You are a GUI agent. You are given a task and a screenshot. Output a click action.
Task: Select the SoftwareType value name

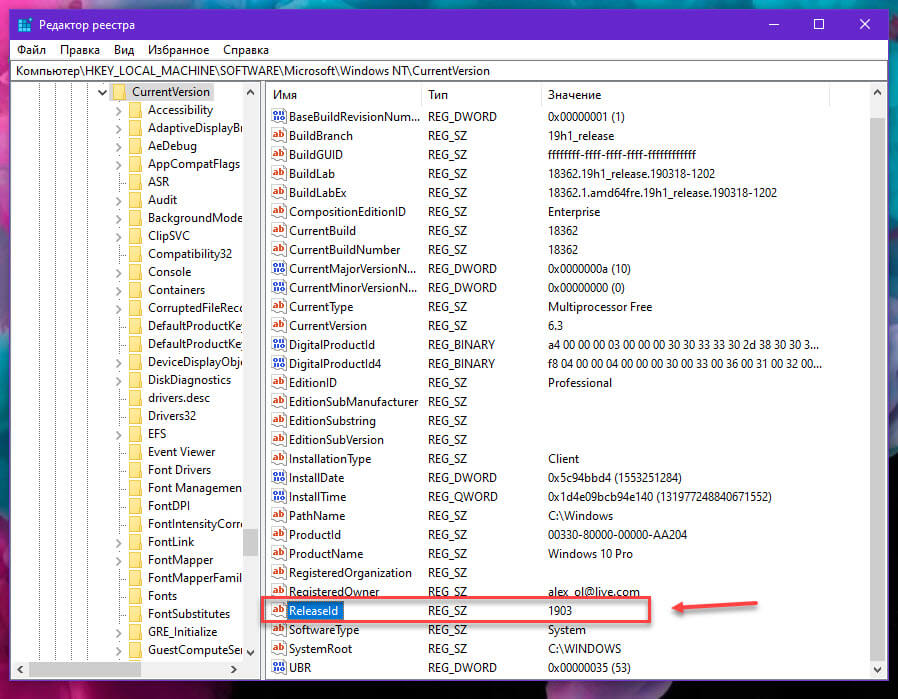coord(324,630)
